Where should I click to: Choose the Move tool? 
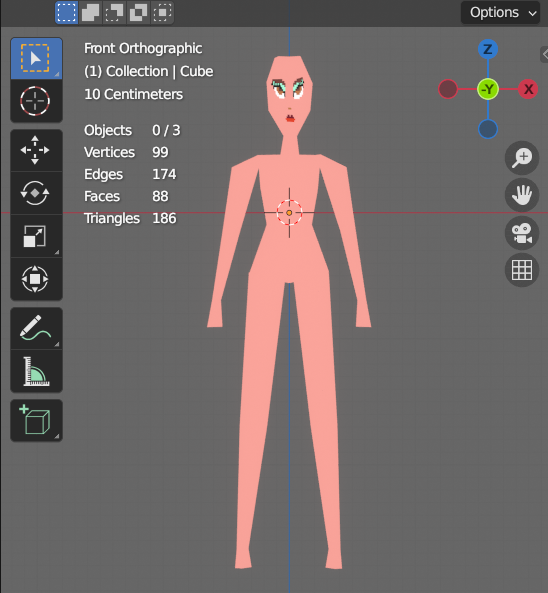point(36,150)
